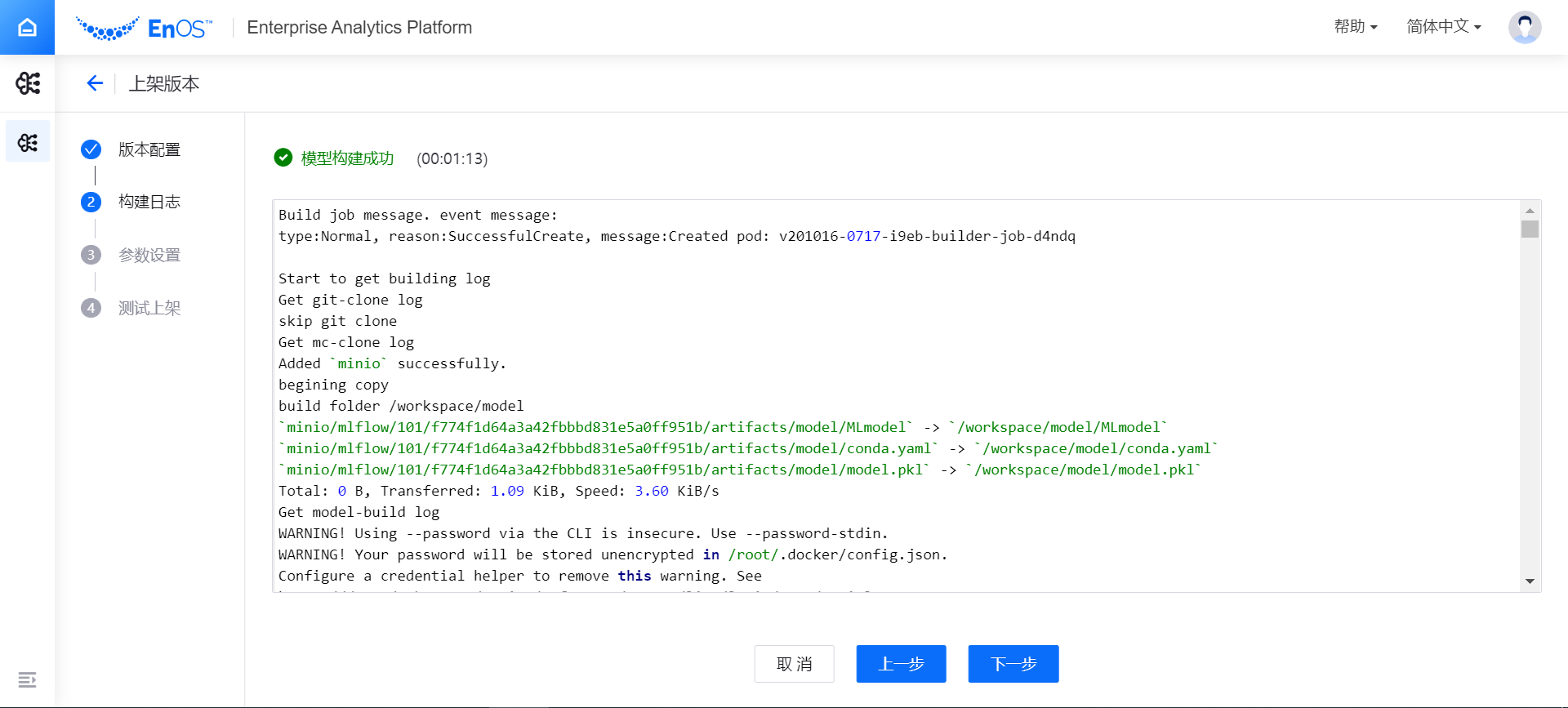The width and height of the screenshot is (1568, 708).
Task: Click step 2 circle for 构建日志
Action: coord(91,202)
